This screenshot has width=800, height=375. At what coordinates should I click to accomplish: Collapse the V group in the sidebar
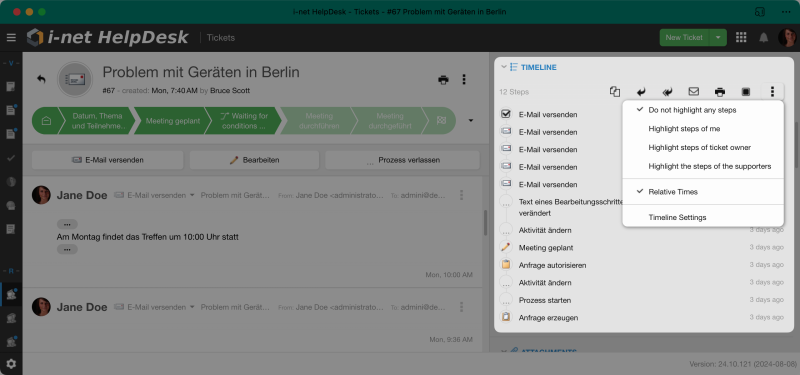tap(11, 63)
